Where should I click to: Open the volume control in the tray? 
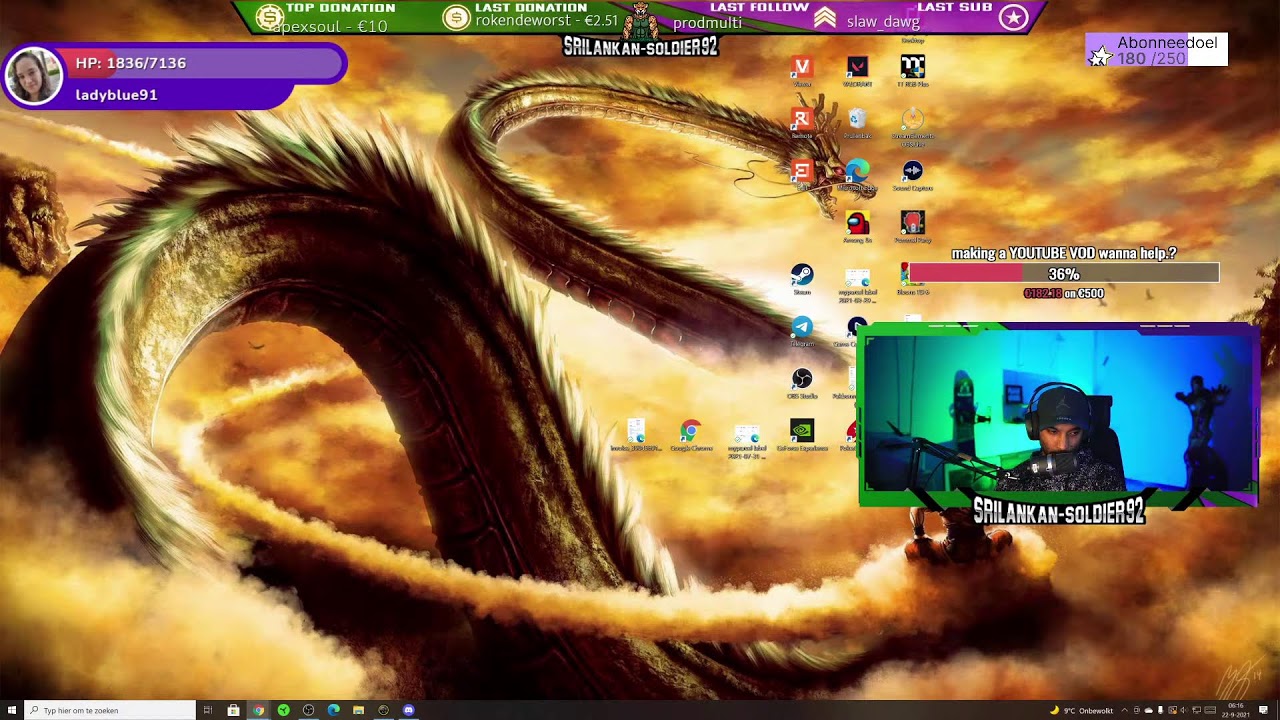[1184, 710]
